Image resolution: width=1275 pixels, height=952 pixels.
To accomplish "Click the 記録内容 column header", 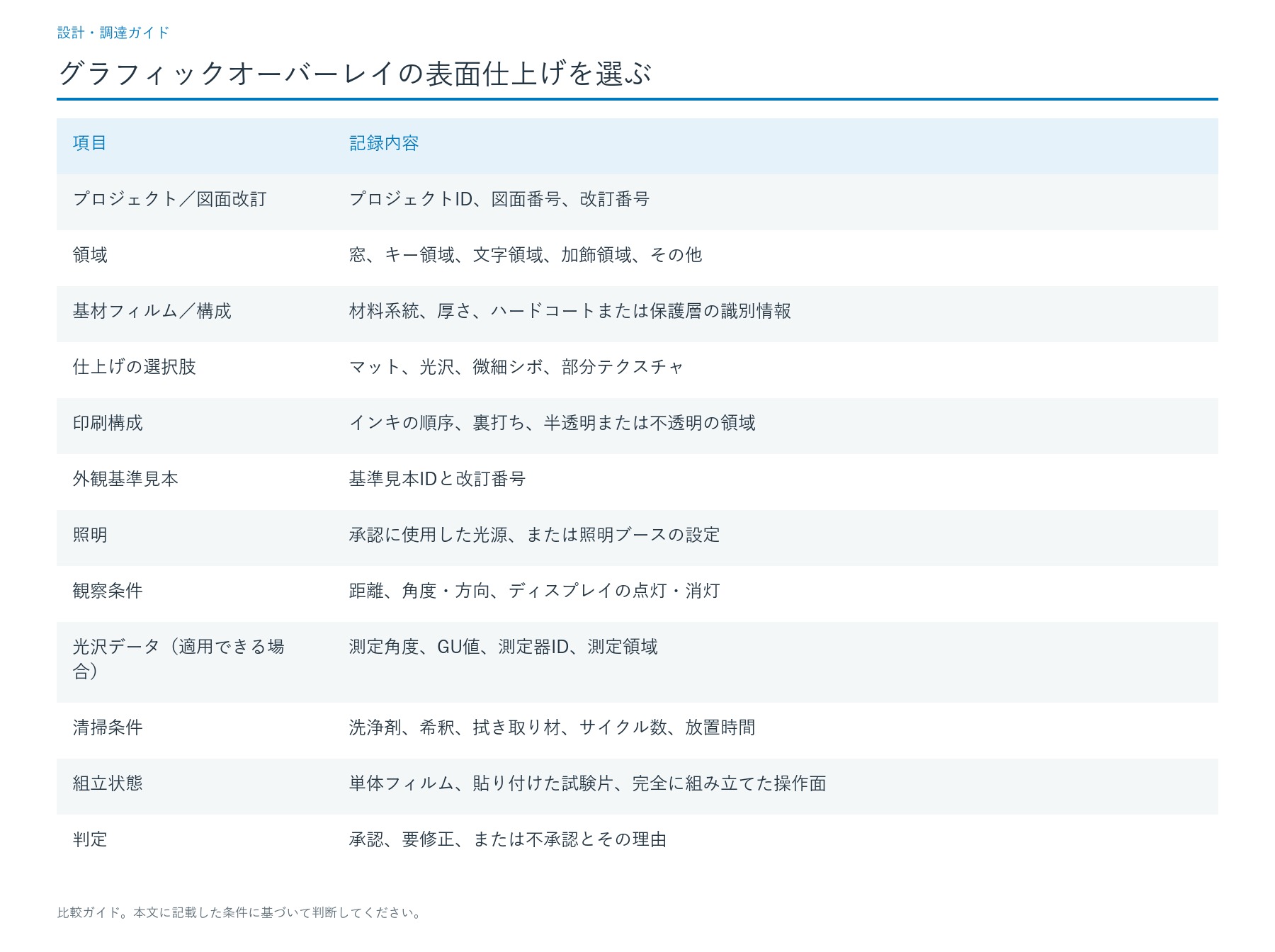I will point(384,143).
